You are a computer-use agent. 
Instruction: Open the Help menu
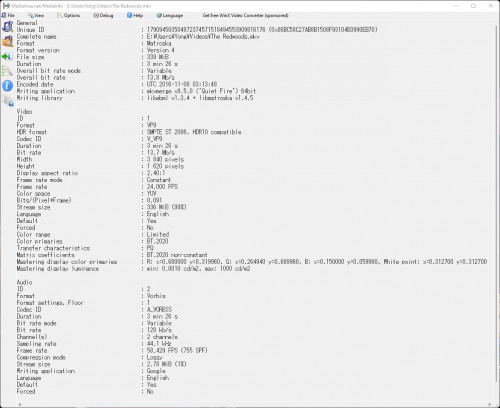tap(135, 15)
